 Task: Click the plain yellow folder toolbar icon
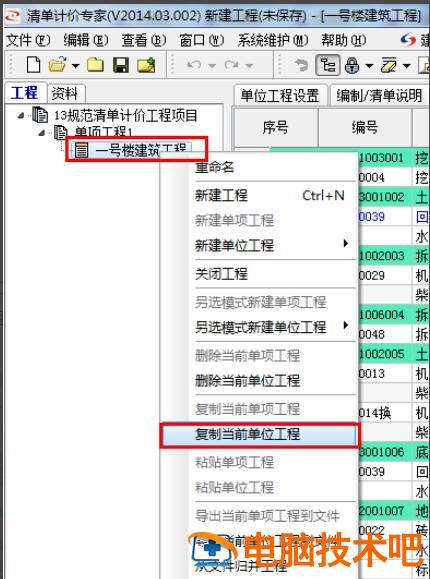pos(95,65)
